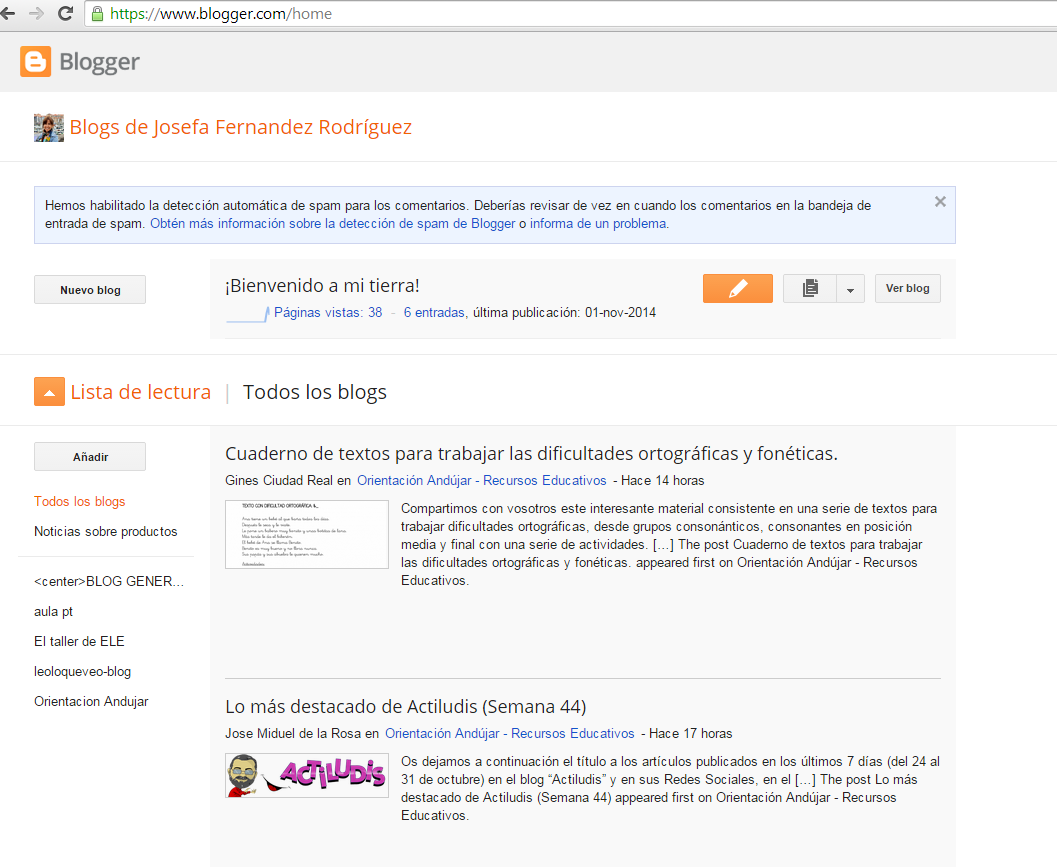Screen dimensions: 1057x867
Task: Click the page views stats graph
Action: (x=247, y=314)
